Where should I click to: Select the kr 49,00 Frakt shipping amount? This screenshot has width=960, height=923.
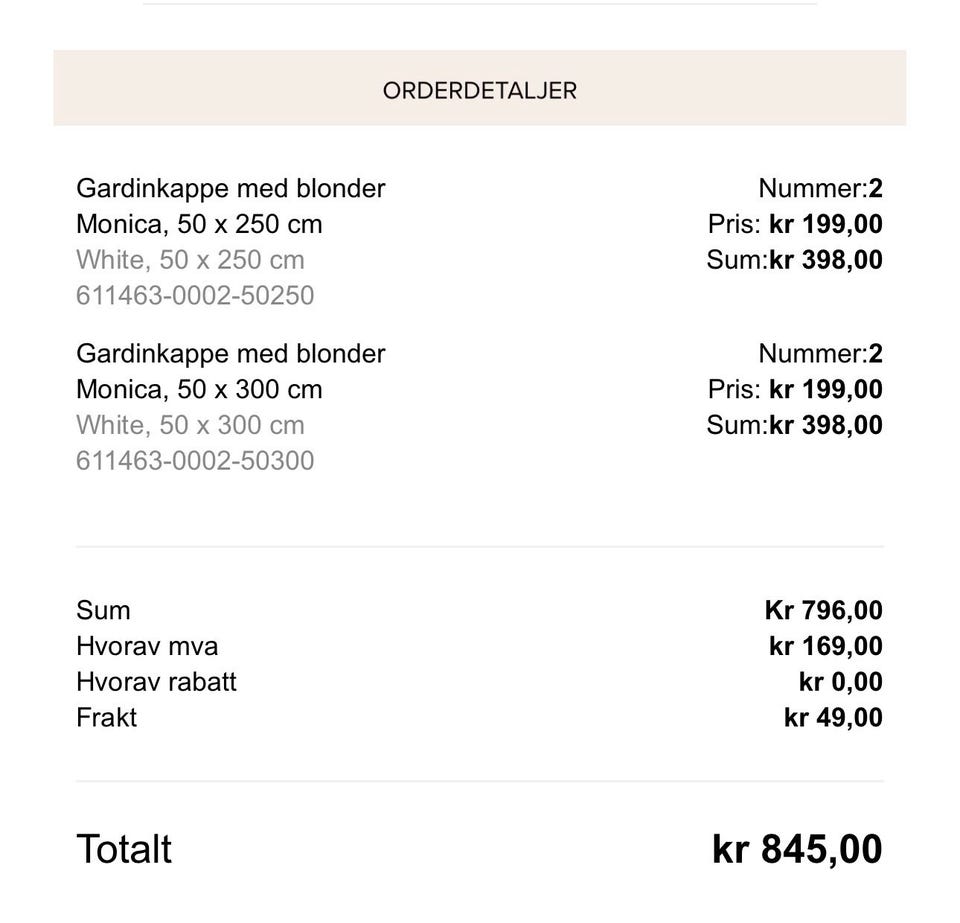pos(833,718)
